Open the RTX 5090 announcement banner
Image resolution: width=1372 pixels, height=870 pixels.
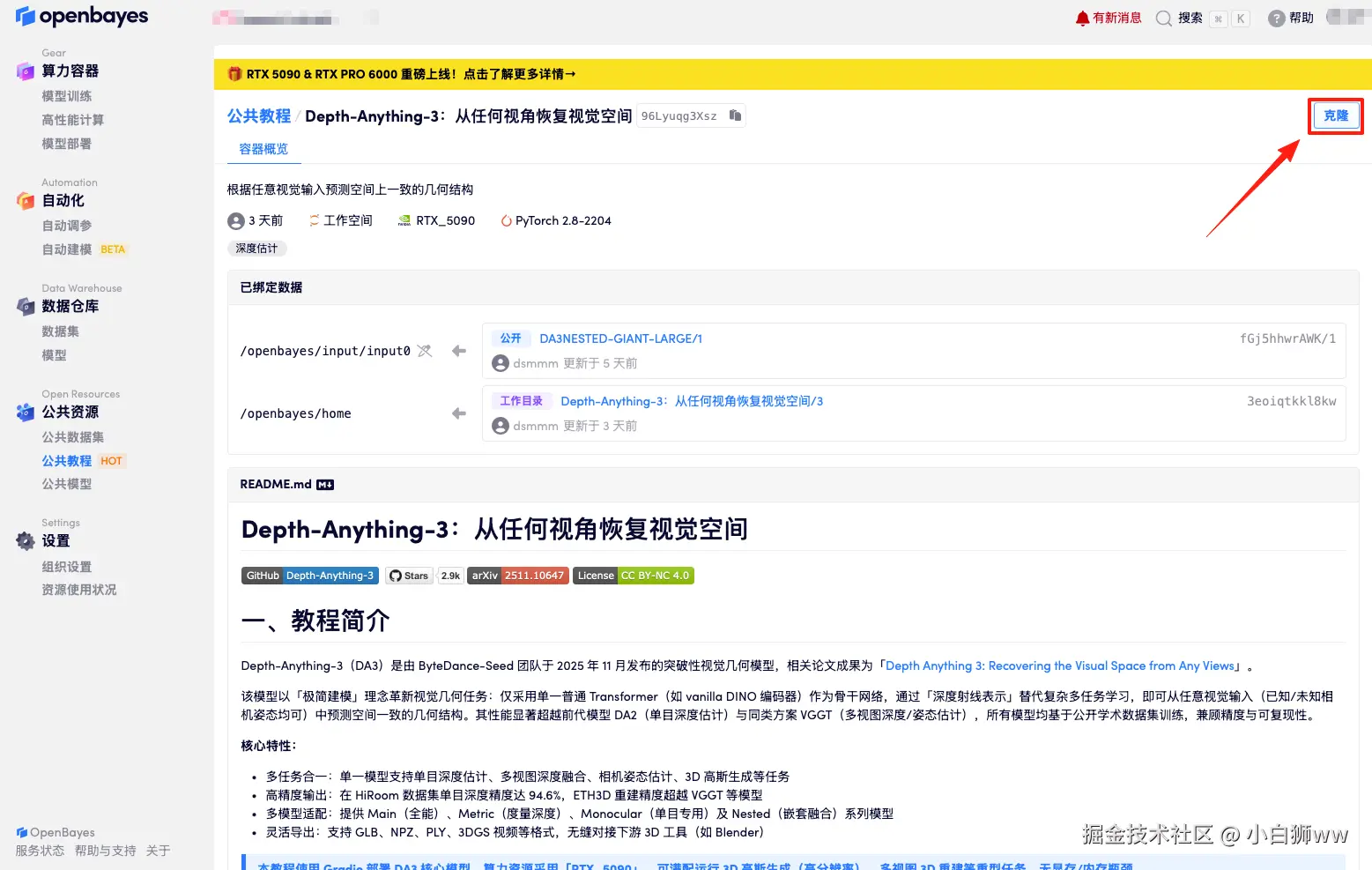(x=793, y=74)
